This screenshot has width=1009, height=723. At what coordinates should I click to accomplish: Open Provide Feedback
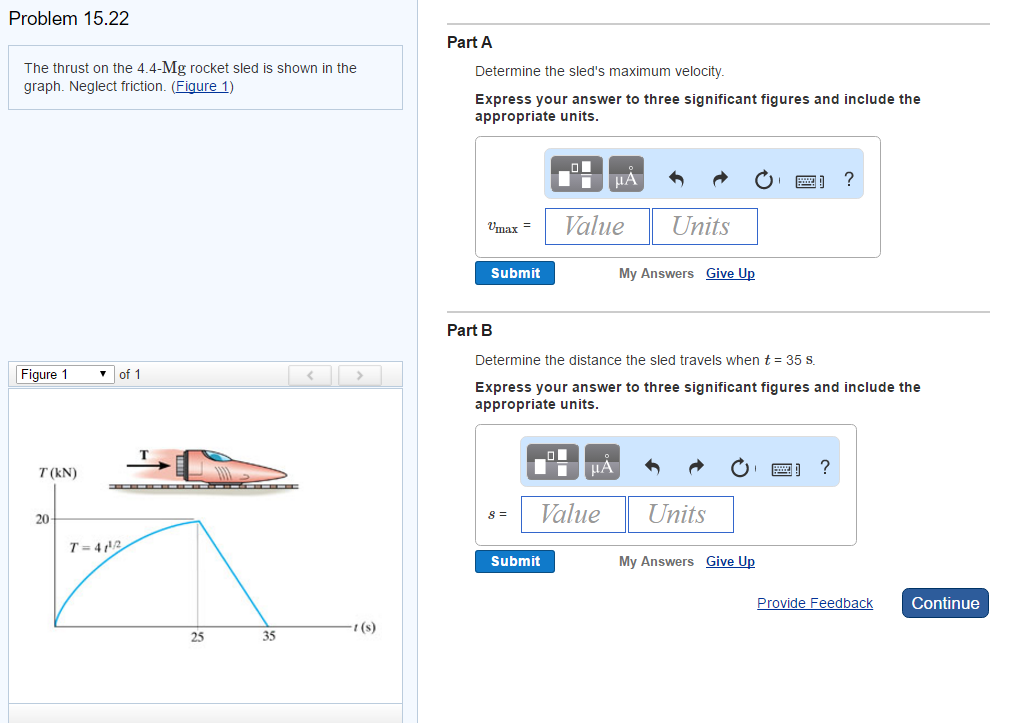tap(814, 603)
